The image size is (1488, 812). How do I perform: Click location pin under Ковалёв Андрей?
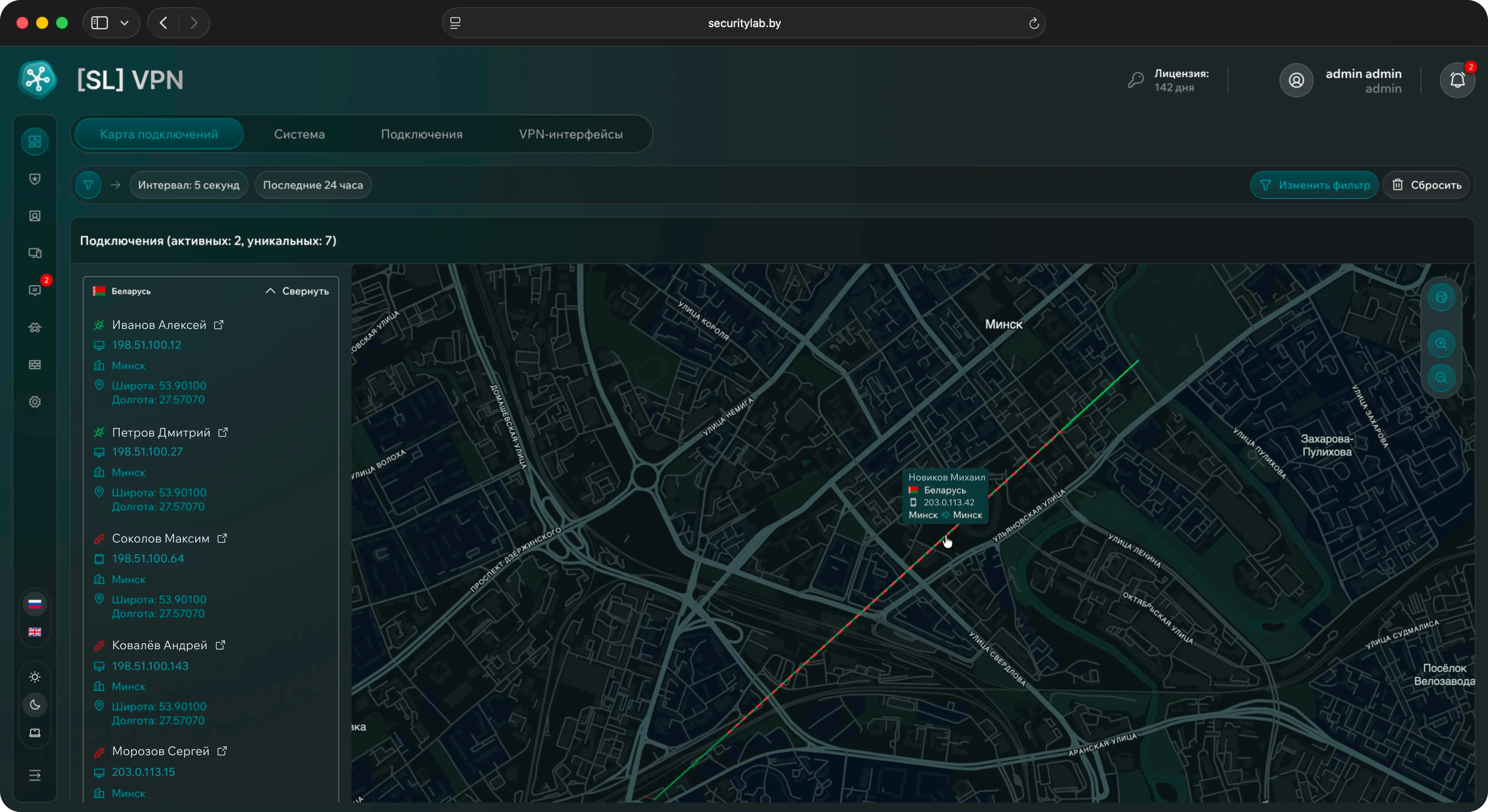click(99, 706)
